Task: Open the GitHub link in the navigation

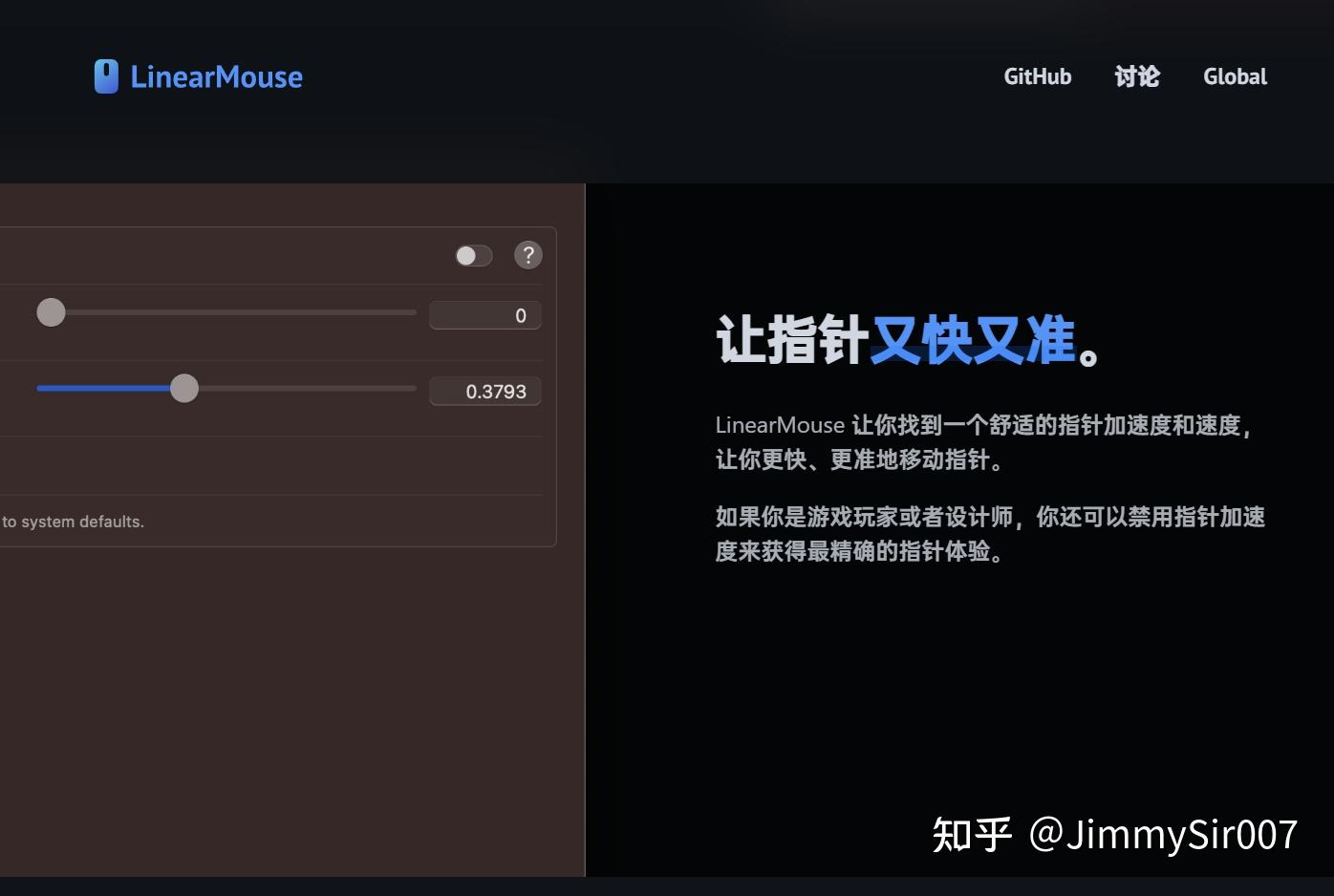Action: pos(1037,76)
